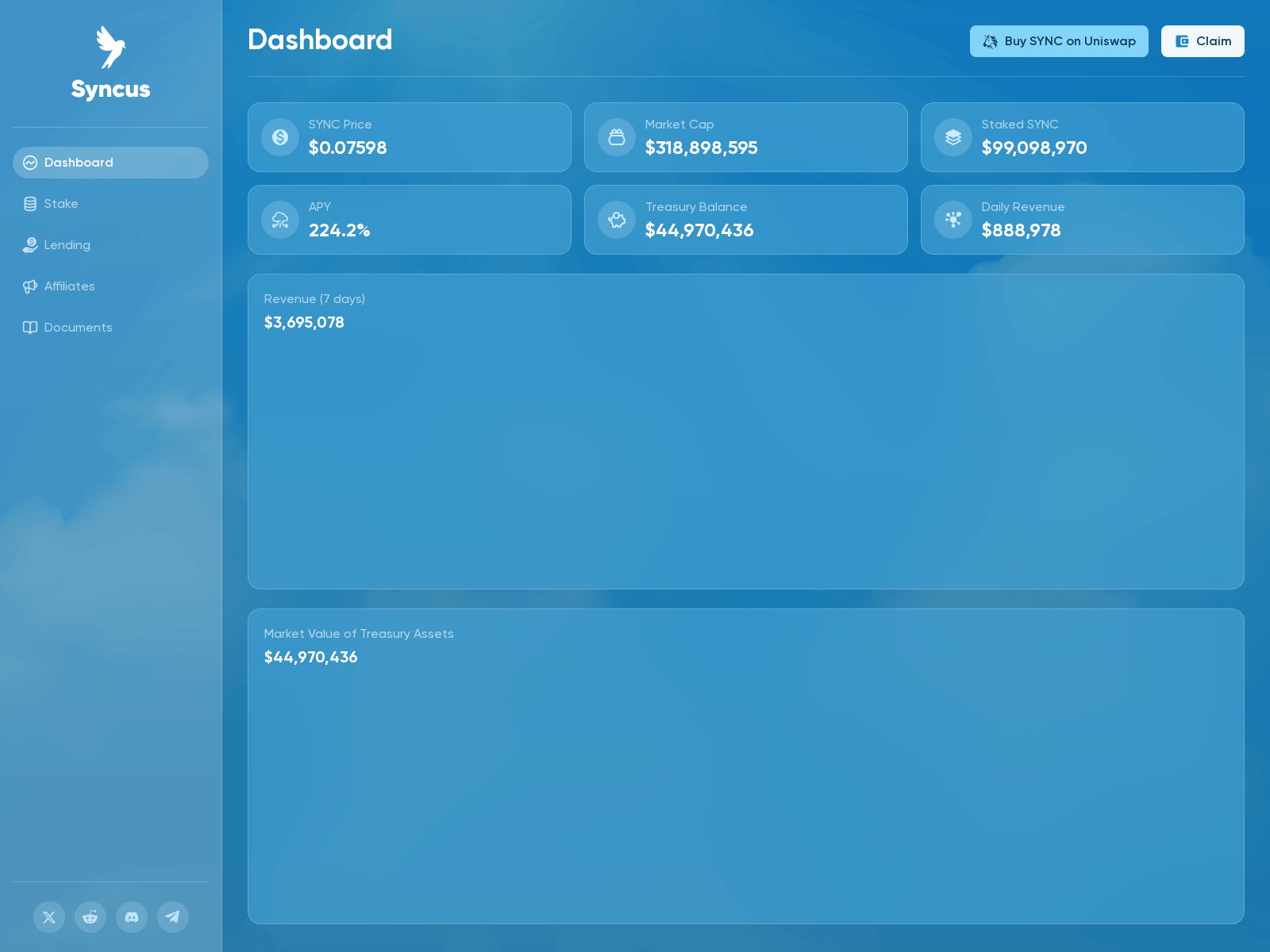1270x952 pixels.
Task: Open the Reddit social link
Action: pos(90,917)
